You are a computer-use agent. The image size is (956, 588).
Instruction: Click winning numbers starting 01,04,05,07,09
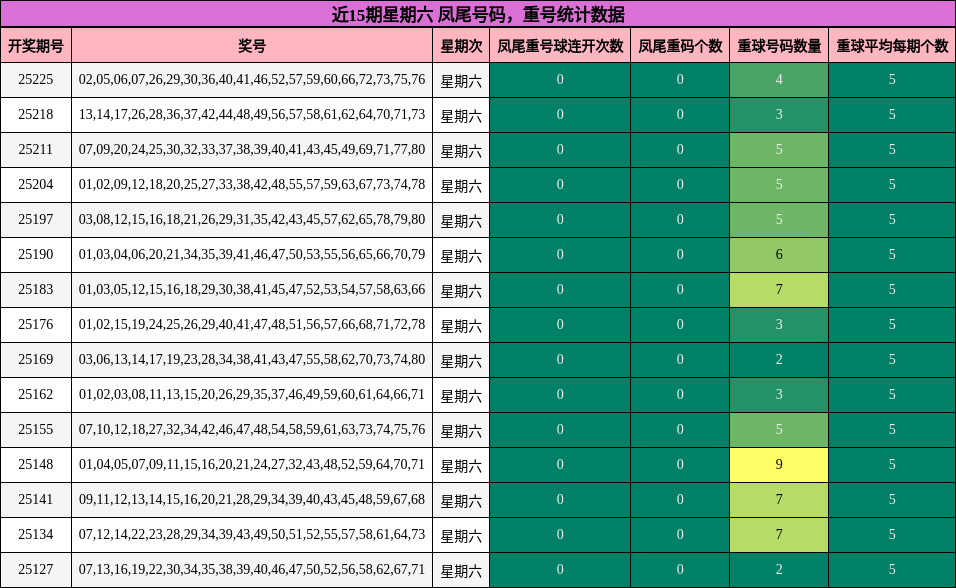tap(252, 464)
